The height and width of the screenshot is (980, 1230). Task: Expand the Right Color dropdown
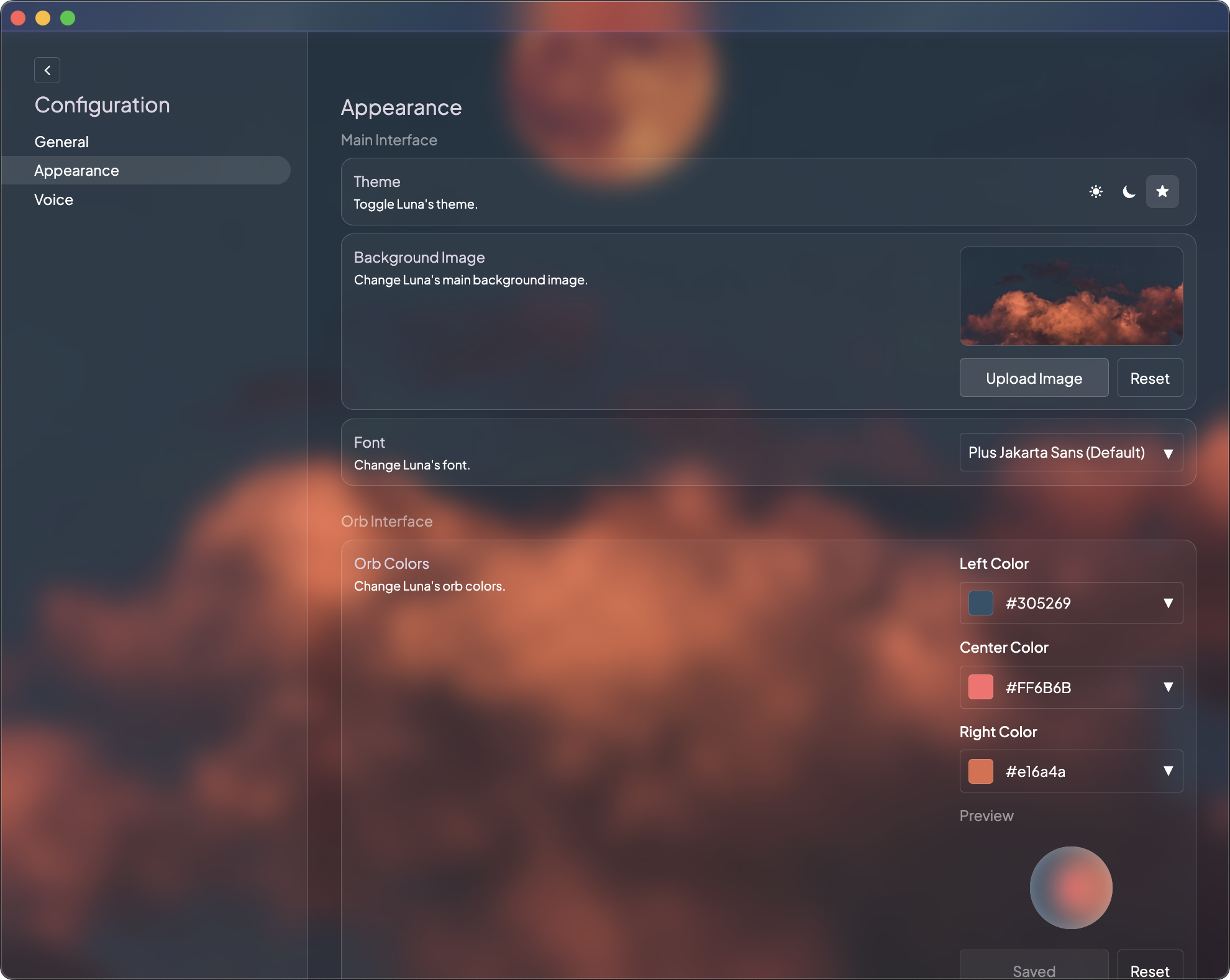(x=1167, y=771)
